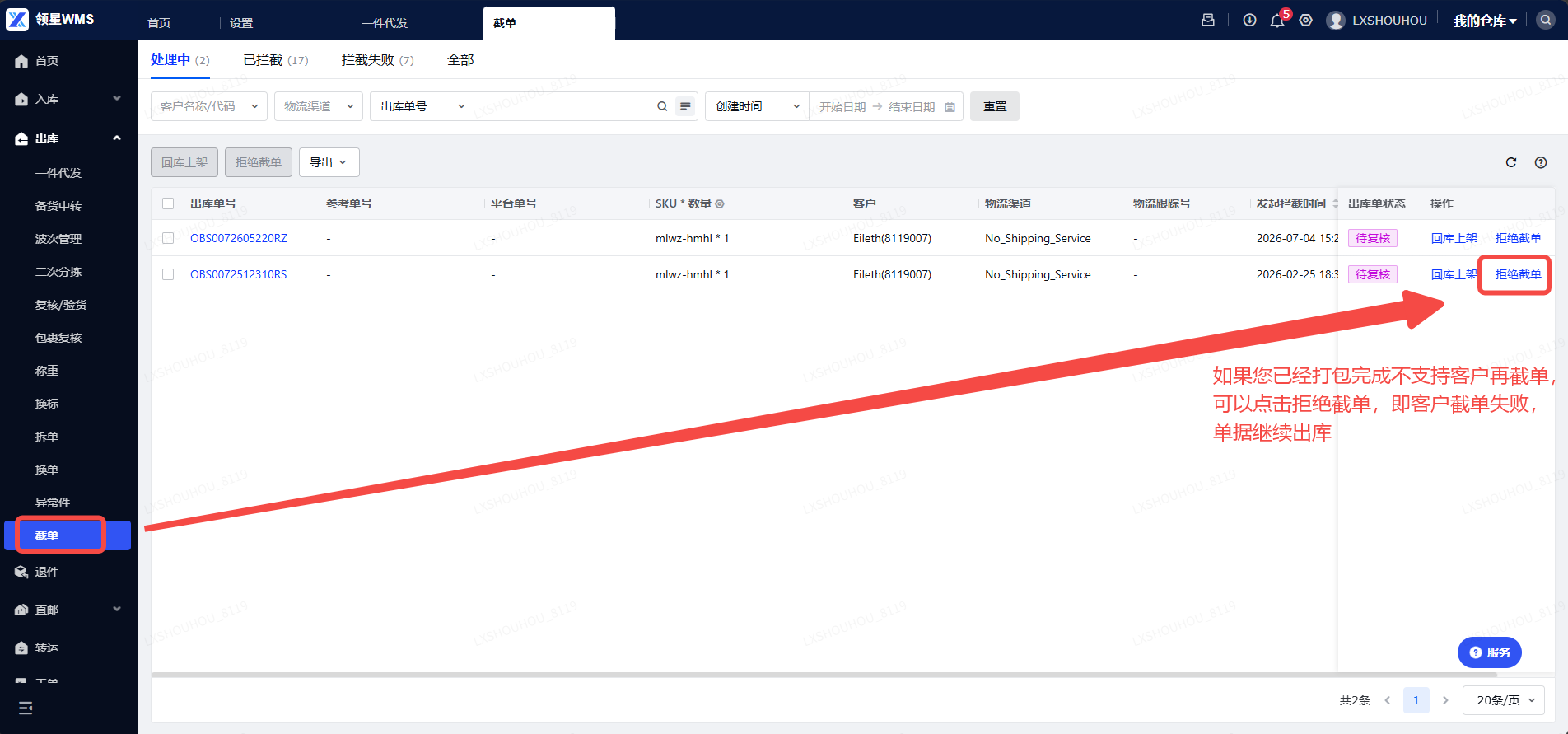Open the 一件代发 top navigation tab

coord(385,23)
